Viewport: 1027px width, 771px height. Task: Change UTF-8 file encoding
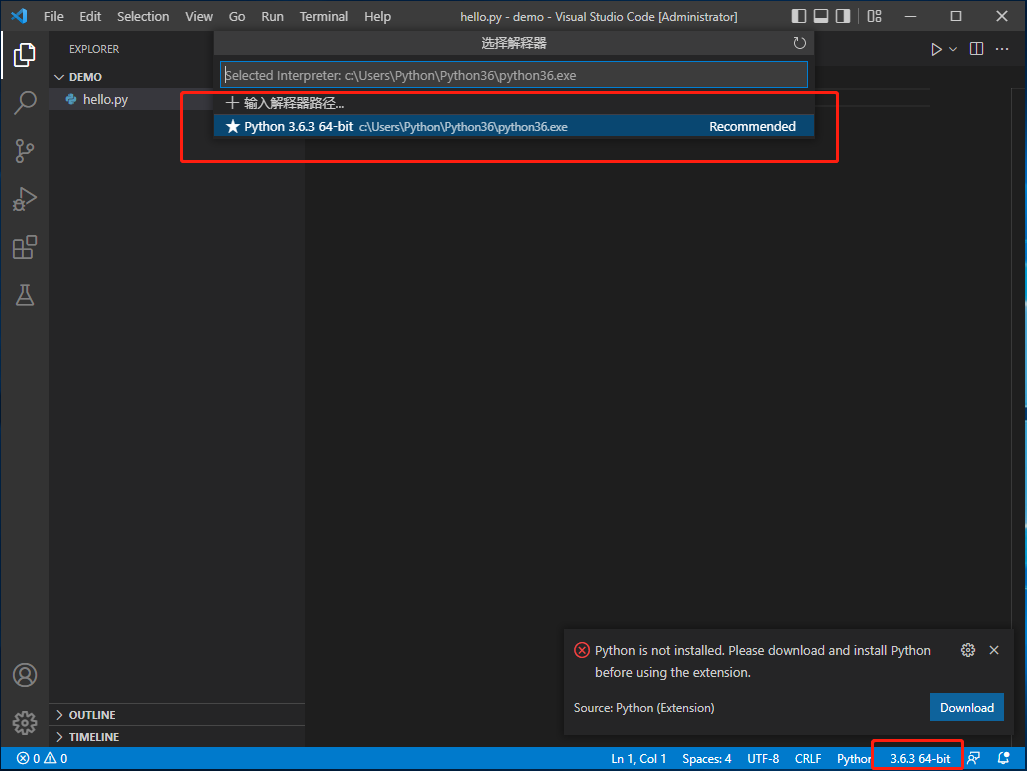(763, 759)
